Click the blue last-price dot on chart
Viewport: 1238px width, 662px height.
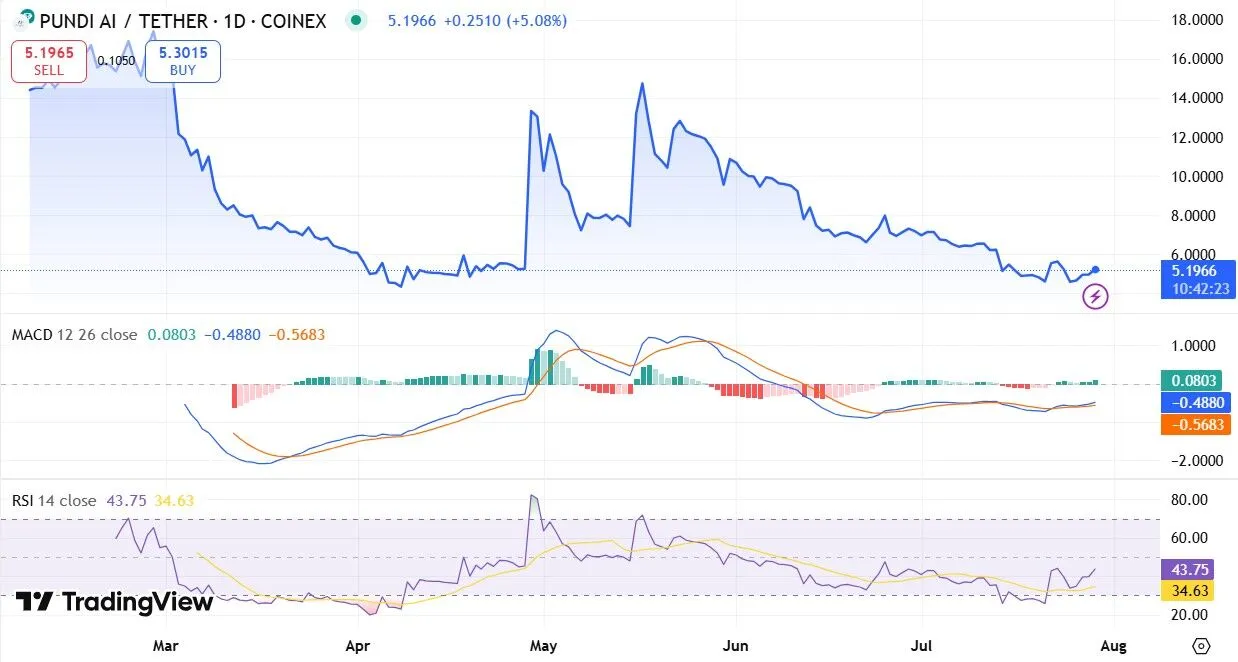click(x=1096, y=270)
